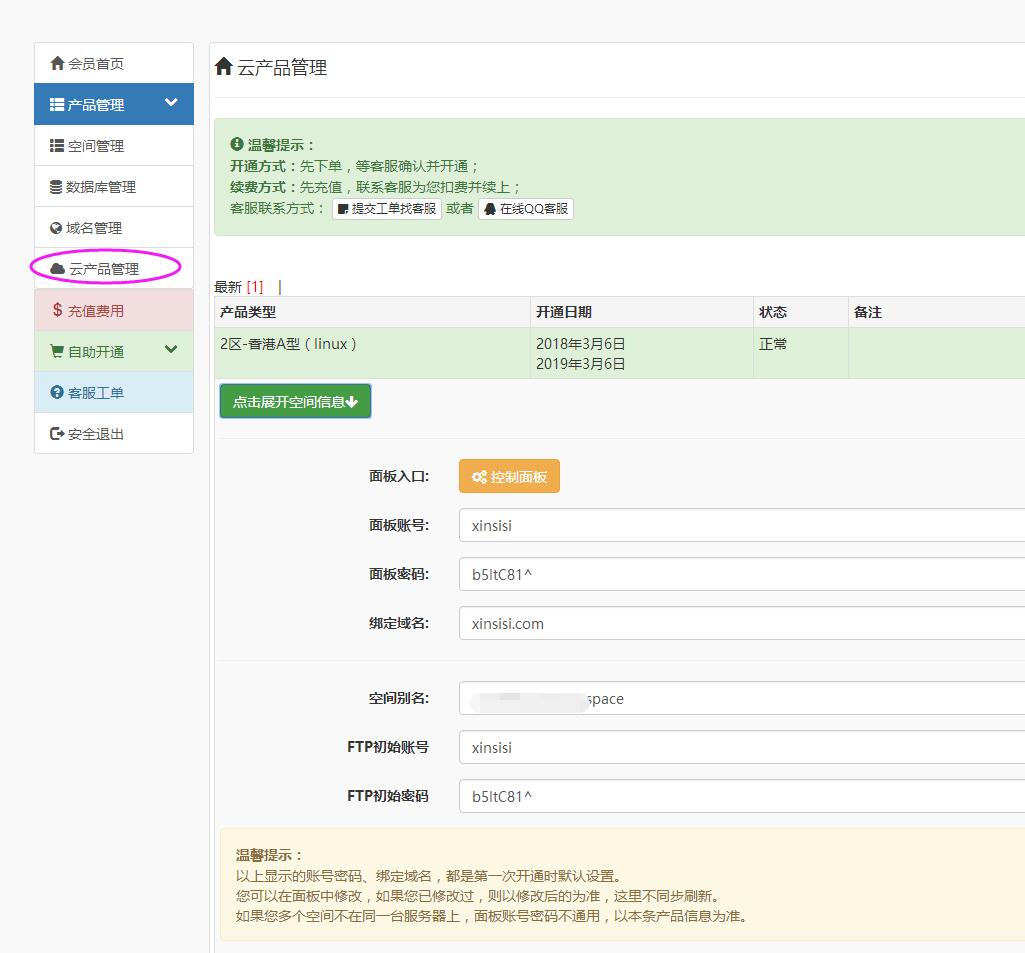This screenshot has width=1025, height=953.
Task: Click the ticket icon in 提交工单找客服
Action: pos(343,209)
